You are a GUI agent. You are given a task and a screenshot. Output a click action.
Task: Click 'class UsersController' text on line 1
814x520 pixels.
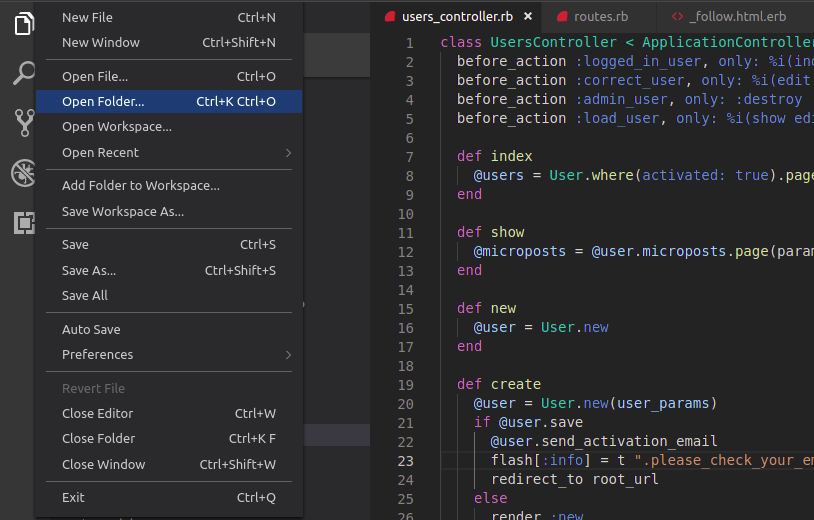[528, 42]
